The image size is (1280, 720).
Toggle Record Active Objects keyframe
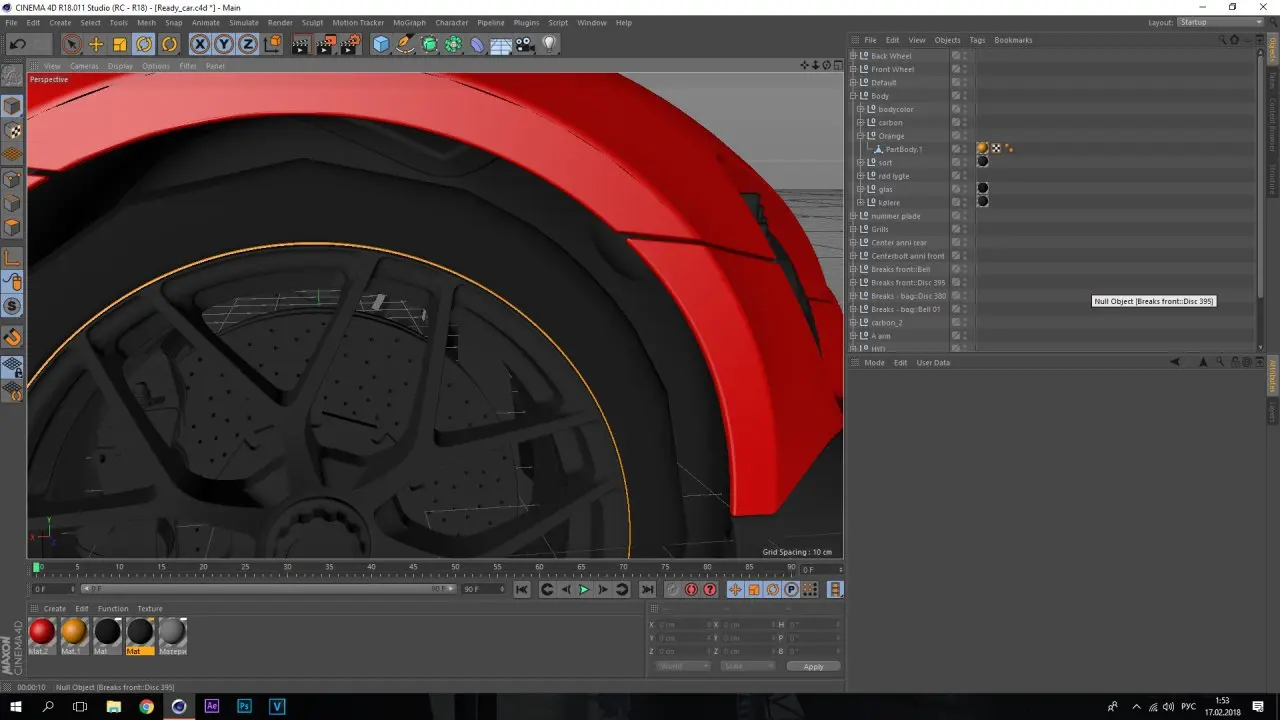coord(673,590)
